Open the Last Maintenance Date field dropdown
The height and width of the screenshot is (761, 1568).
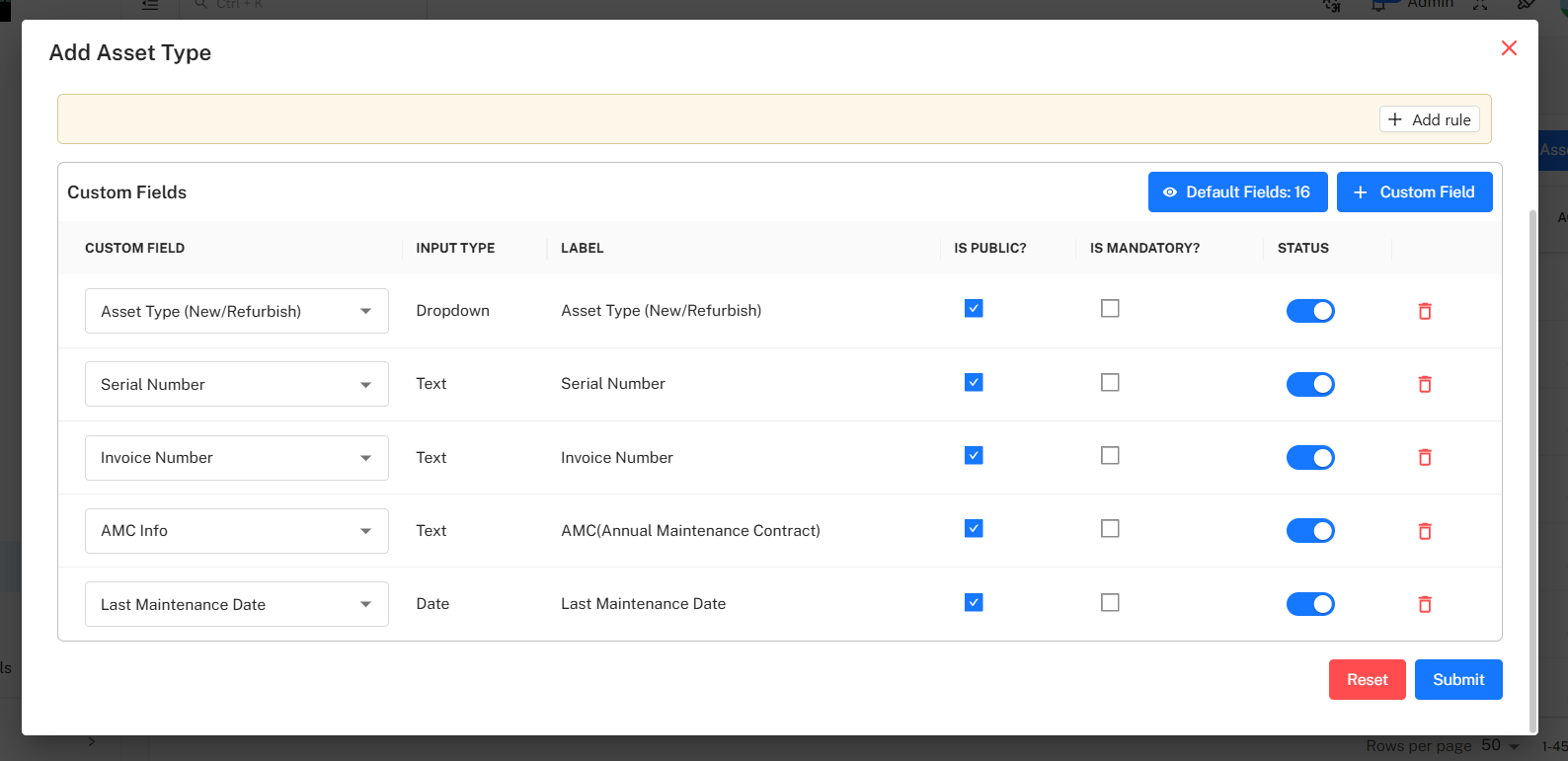pos(237,604)
